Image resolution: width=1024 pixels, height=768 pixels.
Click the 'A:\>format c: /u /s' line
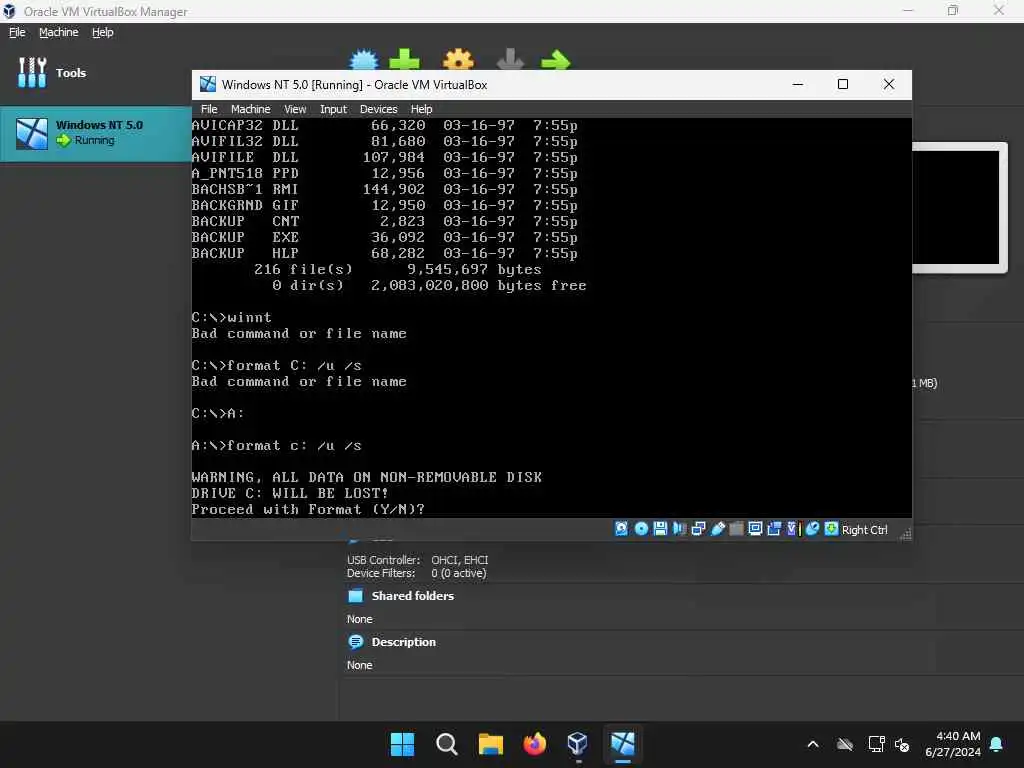[276, 445]
